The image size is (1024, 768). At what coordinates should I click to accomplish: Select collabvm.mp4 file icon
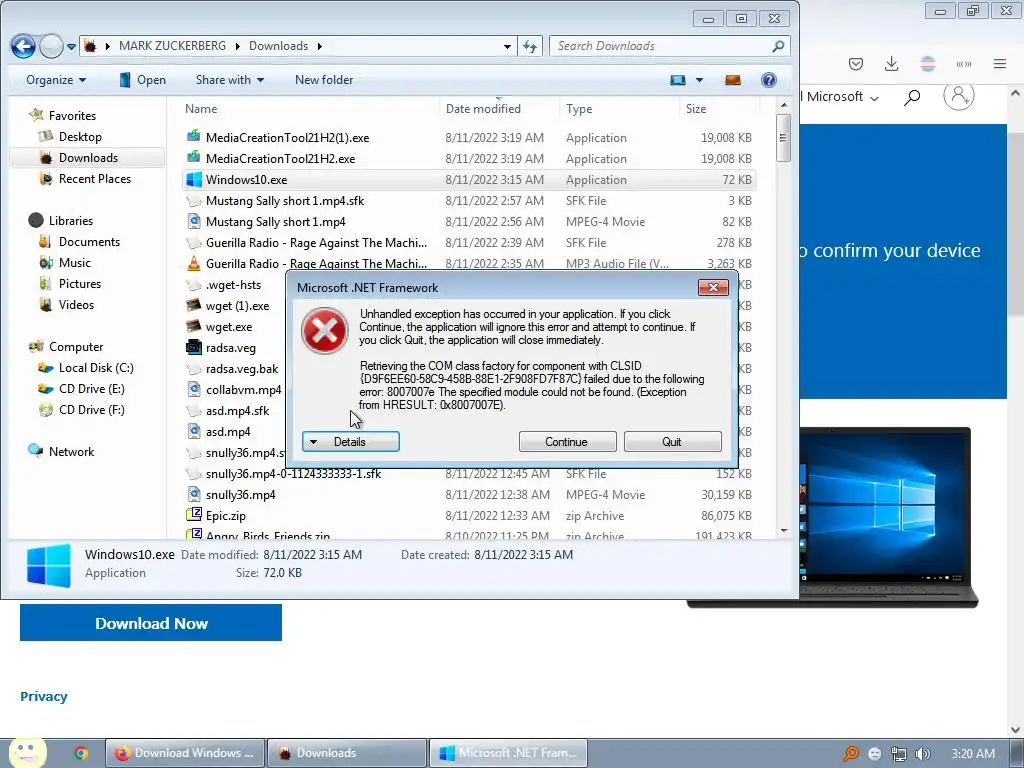(193, 389)
